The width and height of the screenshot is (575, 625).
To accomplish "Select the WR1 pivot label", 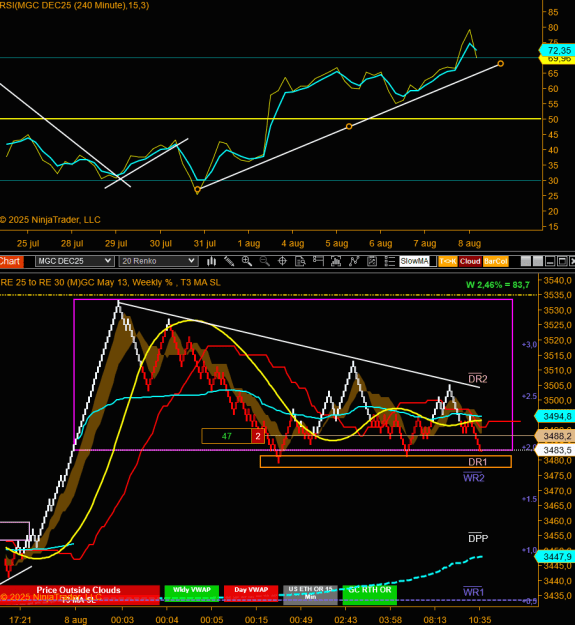I will [x=473, y=592].
